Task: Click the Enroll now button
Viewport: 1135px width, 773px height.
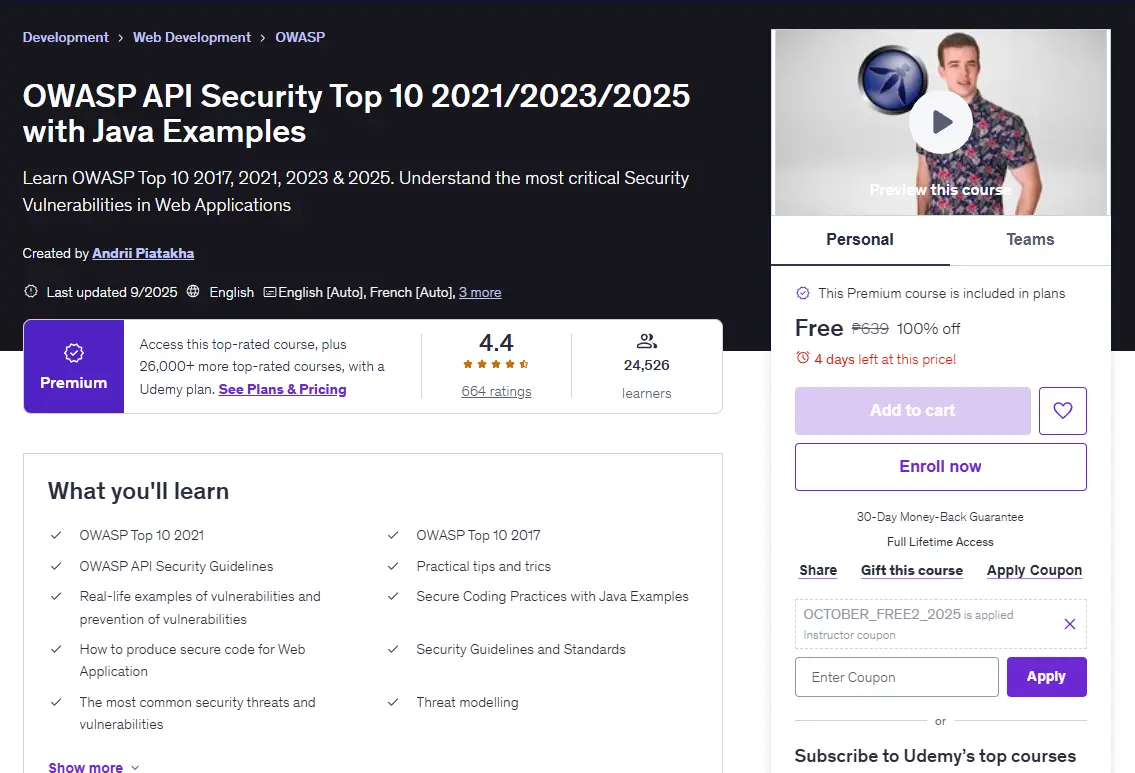Action: 940,467
